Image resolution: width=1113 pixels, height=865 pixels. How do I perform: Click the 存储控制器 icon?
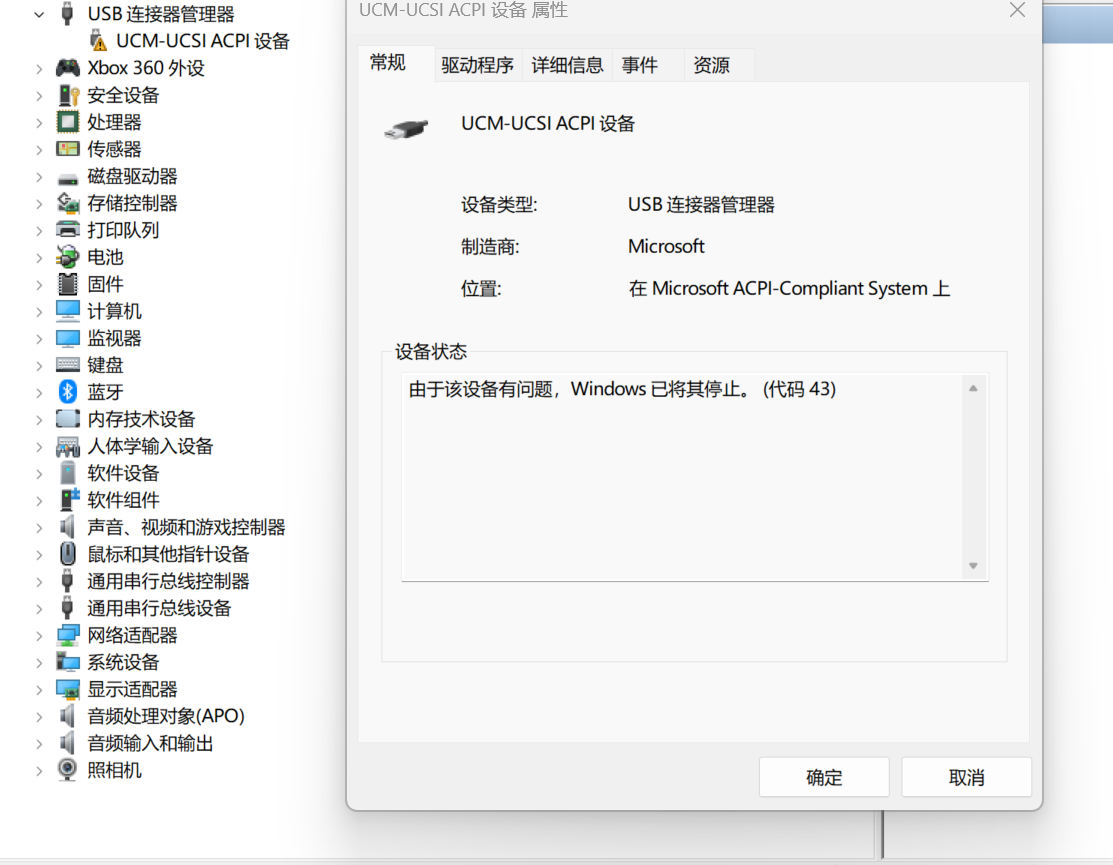tap(67, 204)
